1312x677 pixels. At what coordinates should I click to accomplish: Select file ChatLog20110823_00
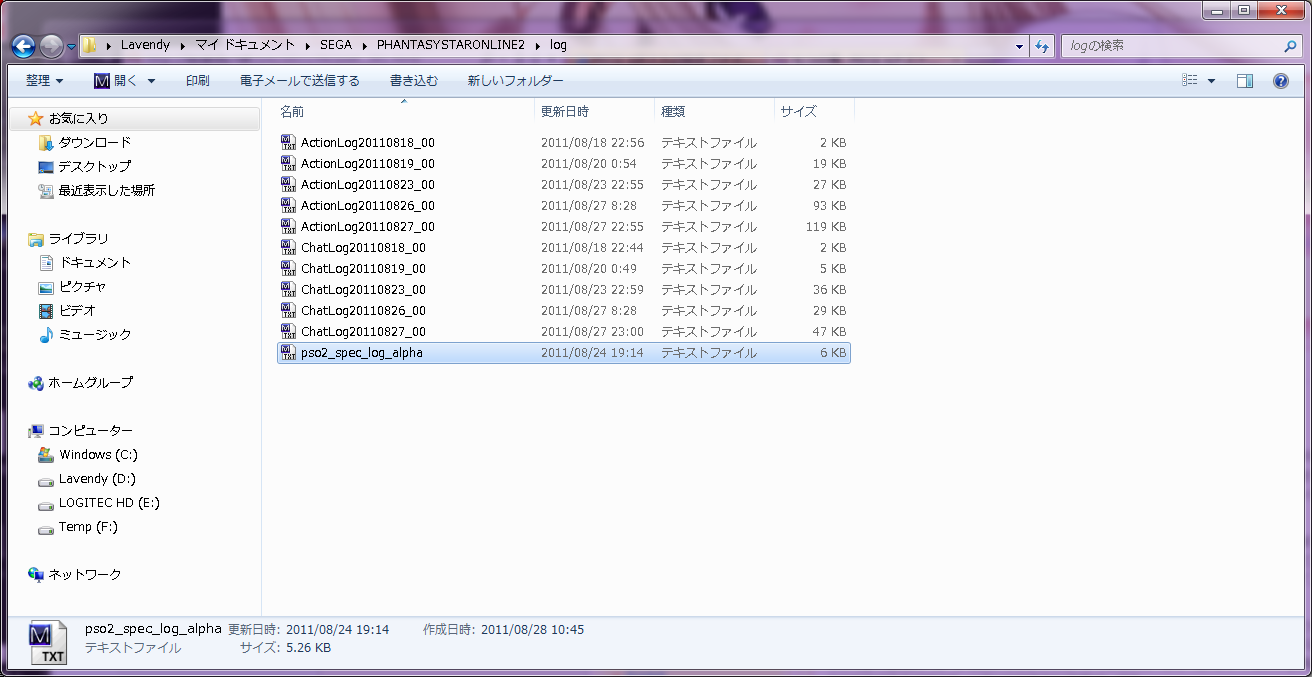point(564,289)
